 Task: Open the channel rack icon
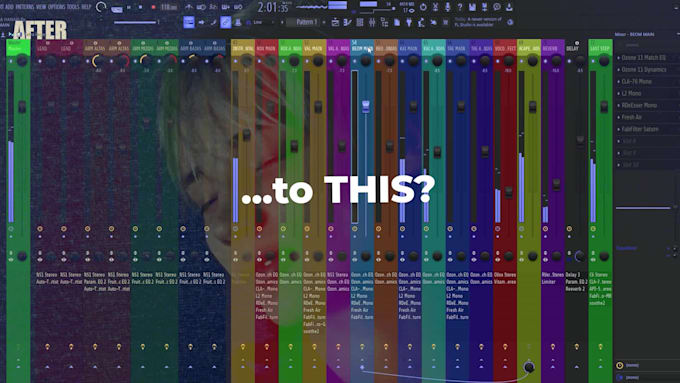[360, 22]
